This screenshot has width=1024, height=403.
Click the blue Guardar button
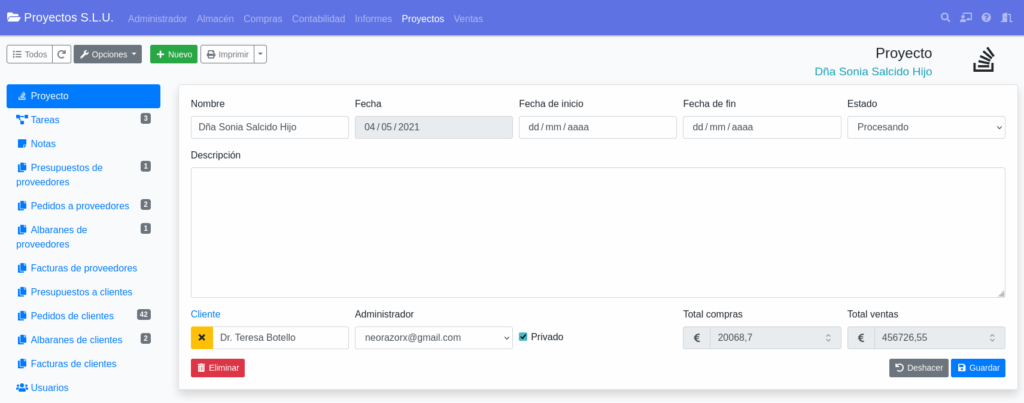point(977,368)
